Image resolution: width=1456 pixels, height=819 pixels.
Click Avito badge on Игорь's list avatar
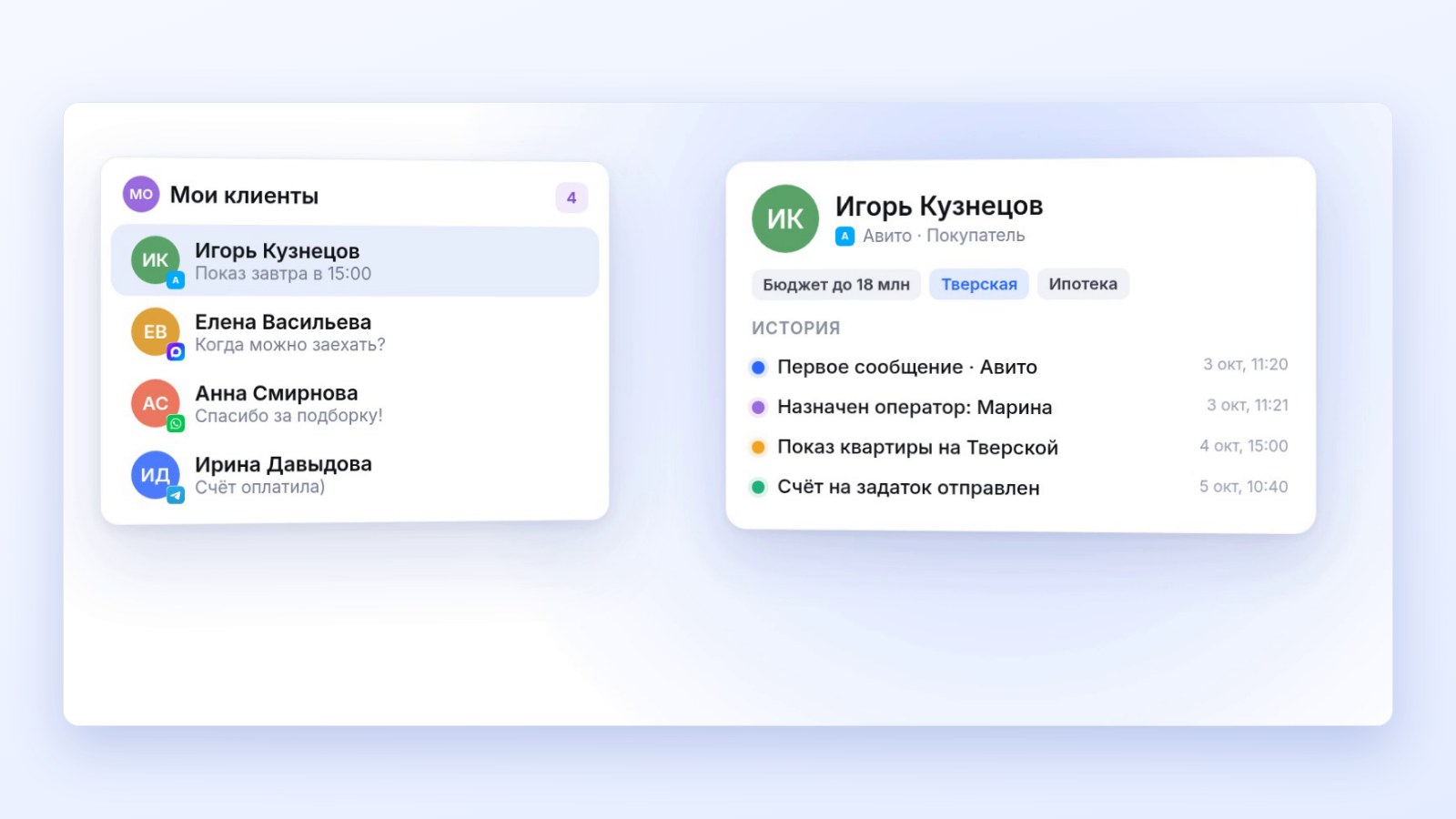[x=176, y=280]
